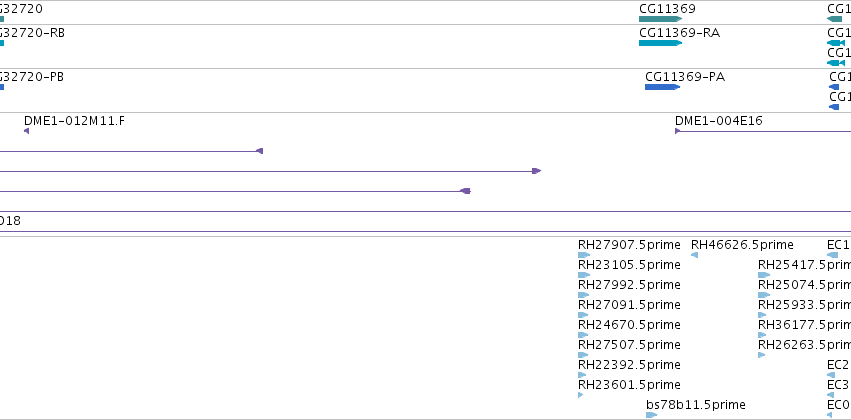Viewport: 851px width, 420px height.
Task: Select the RH25933.5prime EST arrow
Action: tap(763, 315)
